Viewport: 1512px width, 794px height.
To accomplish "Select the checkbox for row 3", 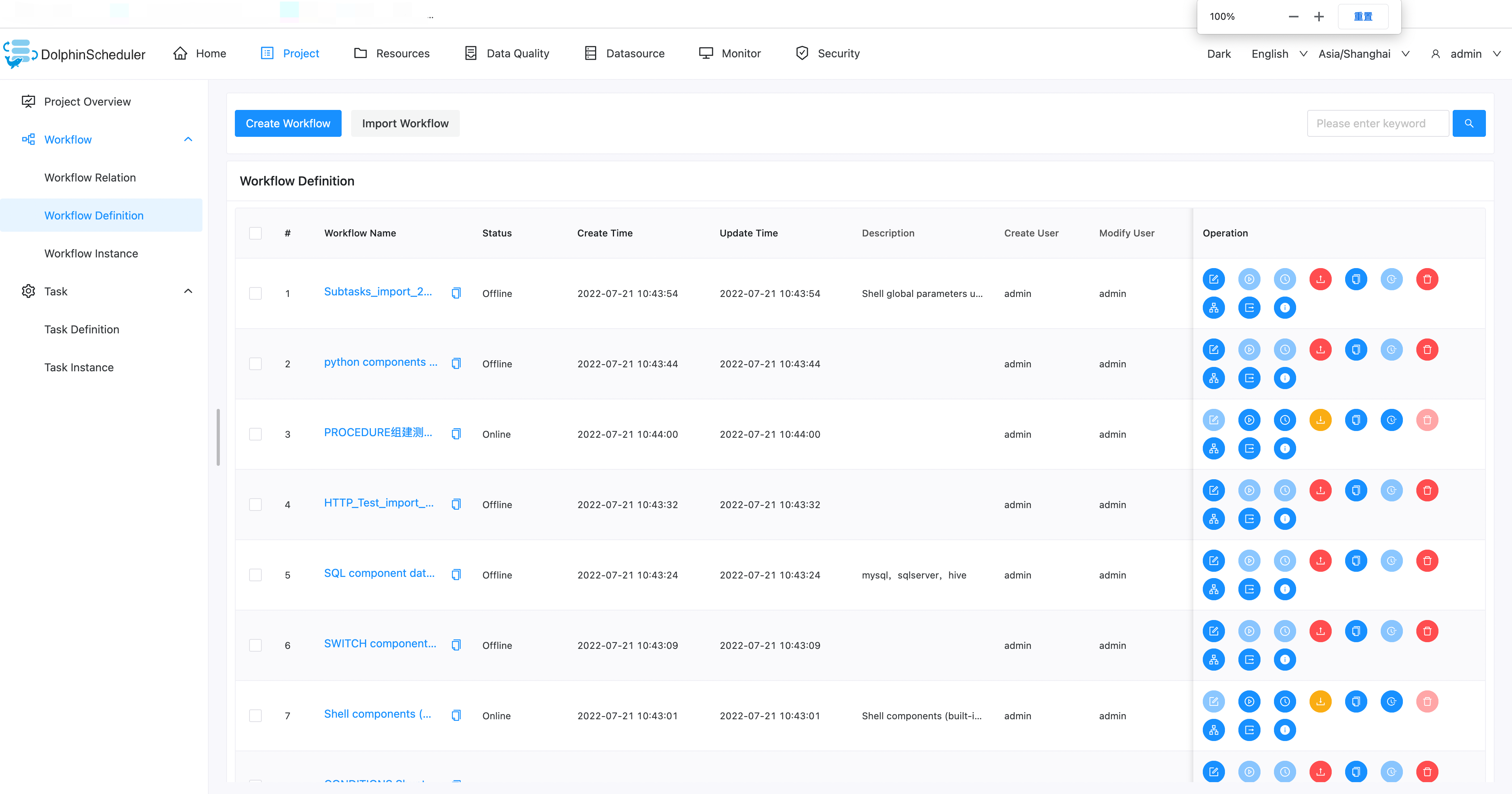I will (255, 434).
